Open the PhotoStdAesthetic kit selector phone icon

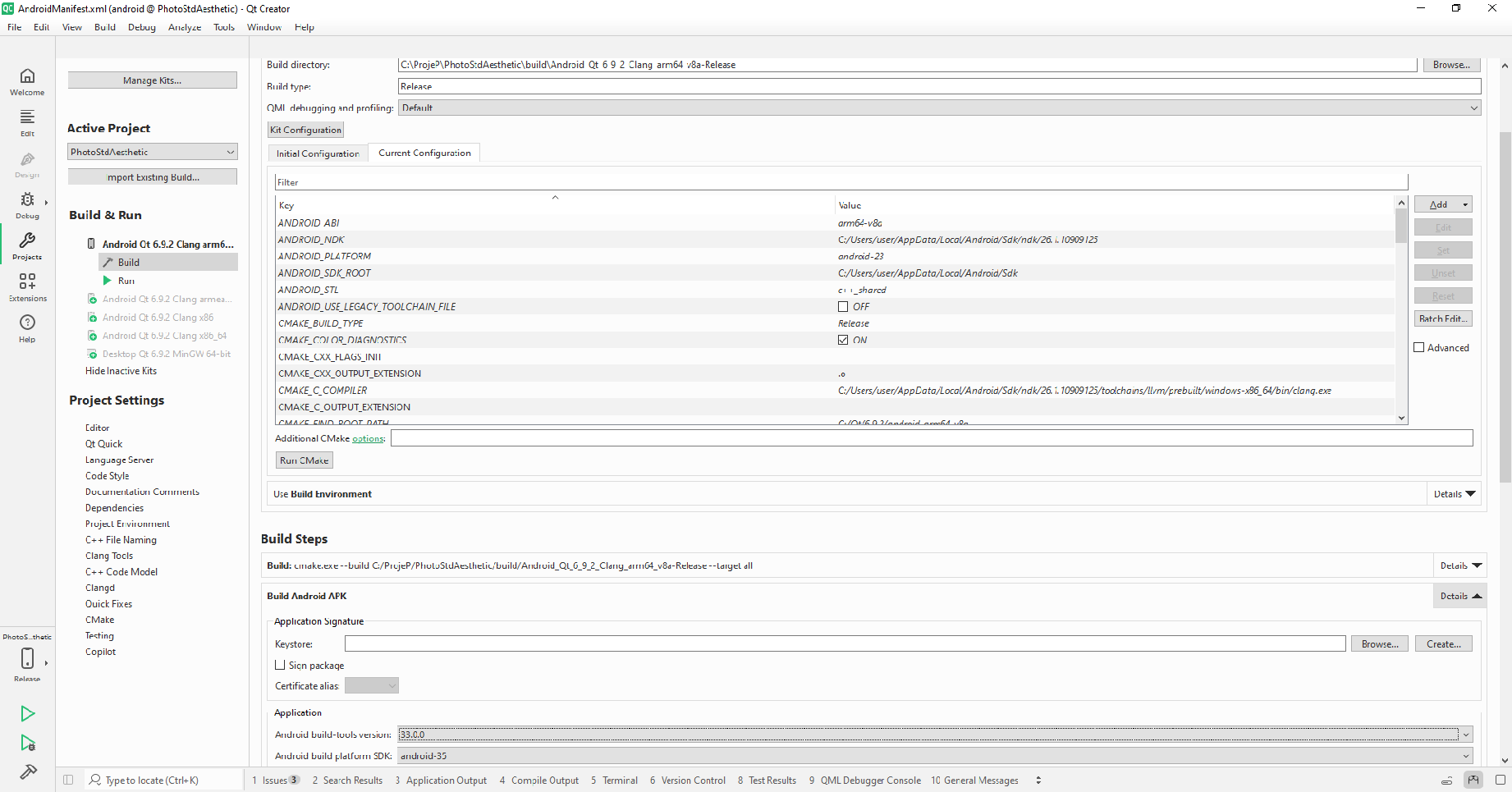coord(27,658)
